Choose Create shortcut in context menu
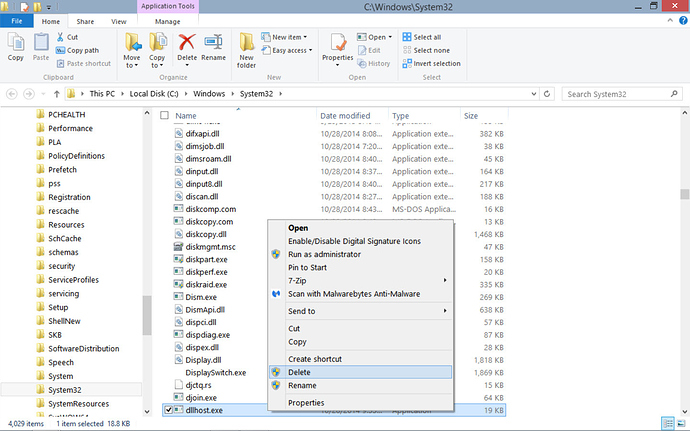Viewport: 690px width, 431px height. coord(360,359)
